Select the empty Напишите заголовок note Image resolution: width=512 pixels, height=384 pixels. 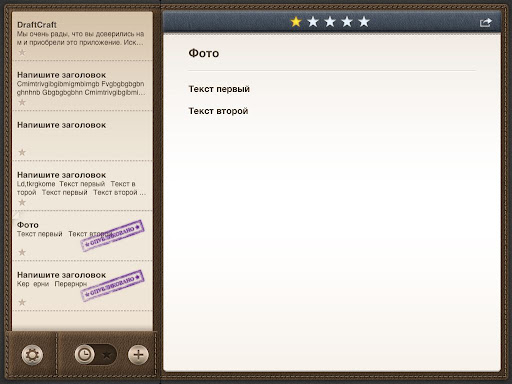click(x=82, y=136)
